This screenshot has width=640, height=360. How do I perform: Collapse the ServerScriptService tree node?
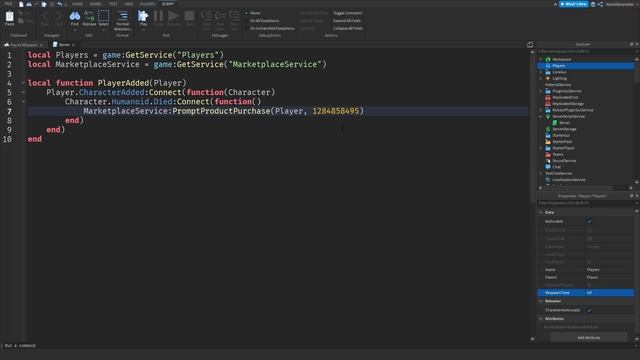coord(541,117)
